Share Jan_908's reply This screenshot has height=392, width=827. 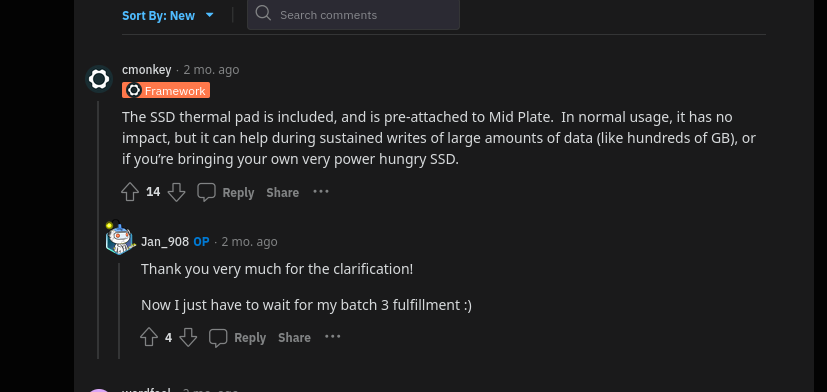[x=294, y=338]
